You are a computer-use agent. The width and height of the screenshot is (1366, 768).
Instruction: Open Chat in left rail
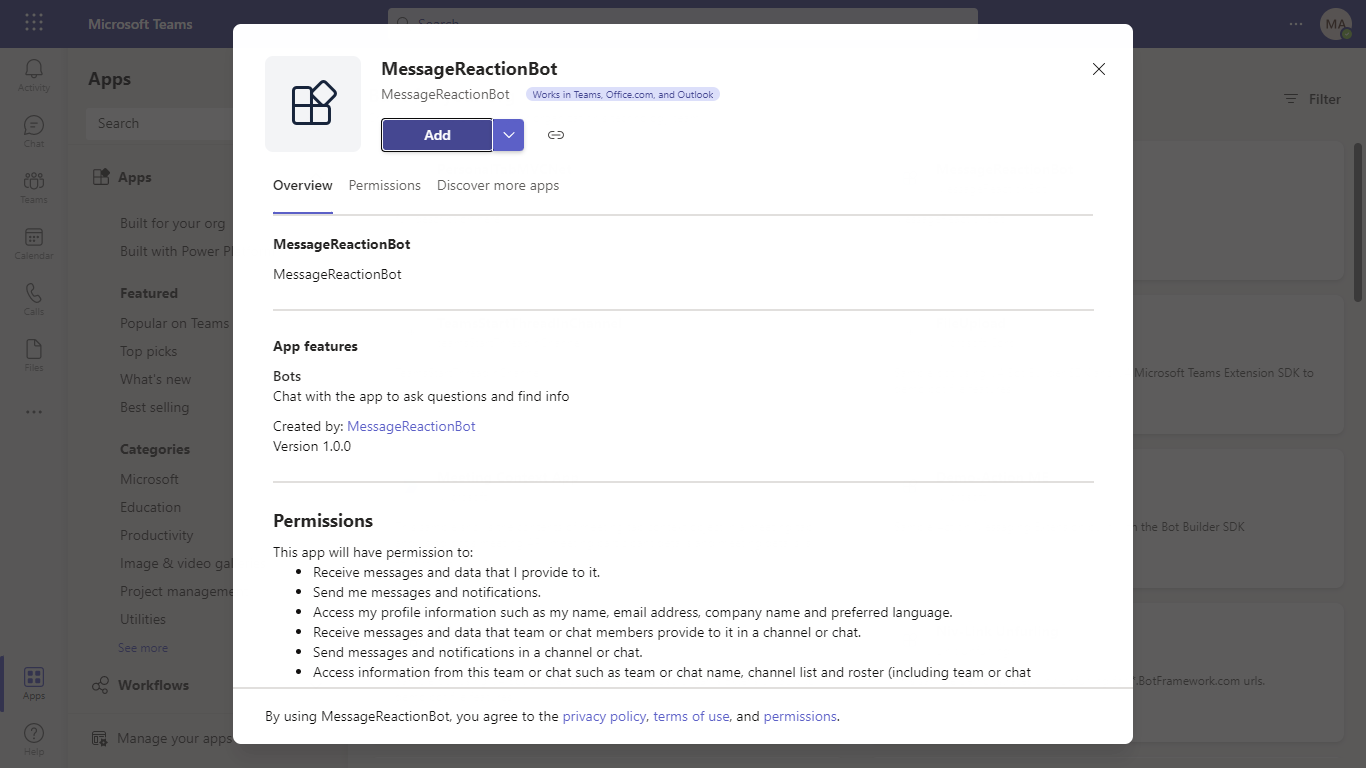coord(34,130)
